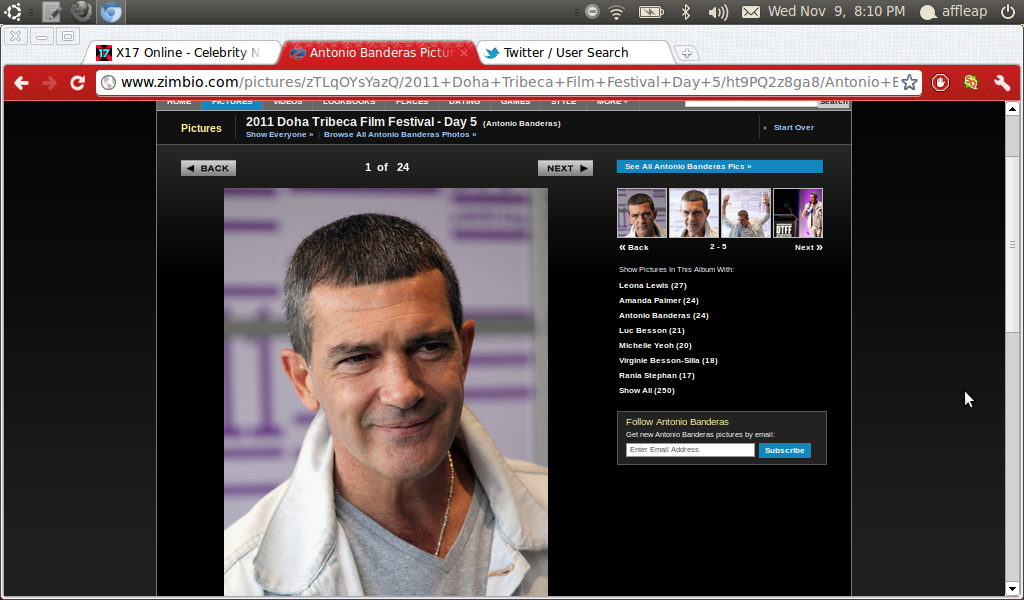
Task: Open Browse All Antonio Banderas Photos link
Action: [400, 134]
